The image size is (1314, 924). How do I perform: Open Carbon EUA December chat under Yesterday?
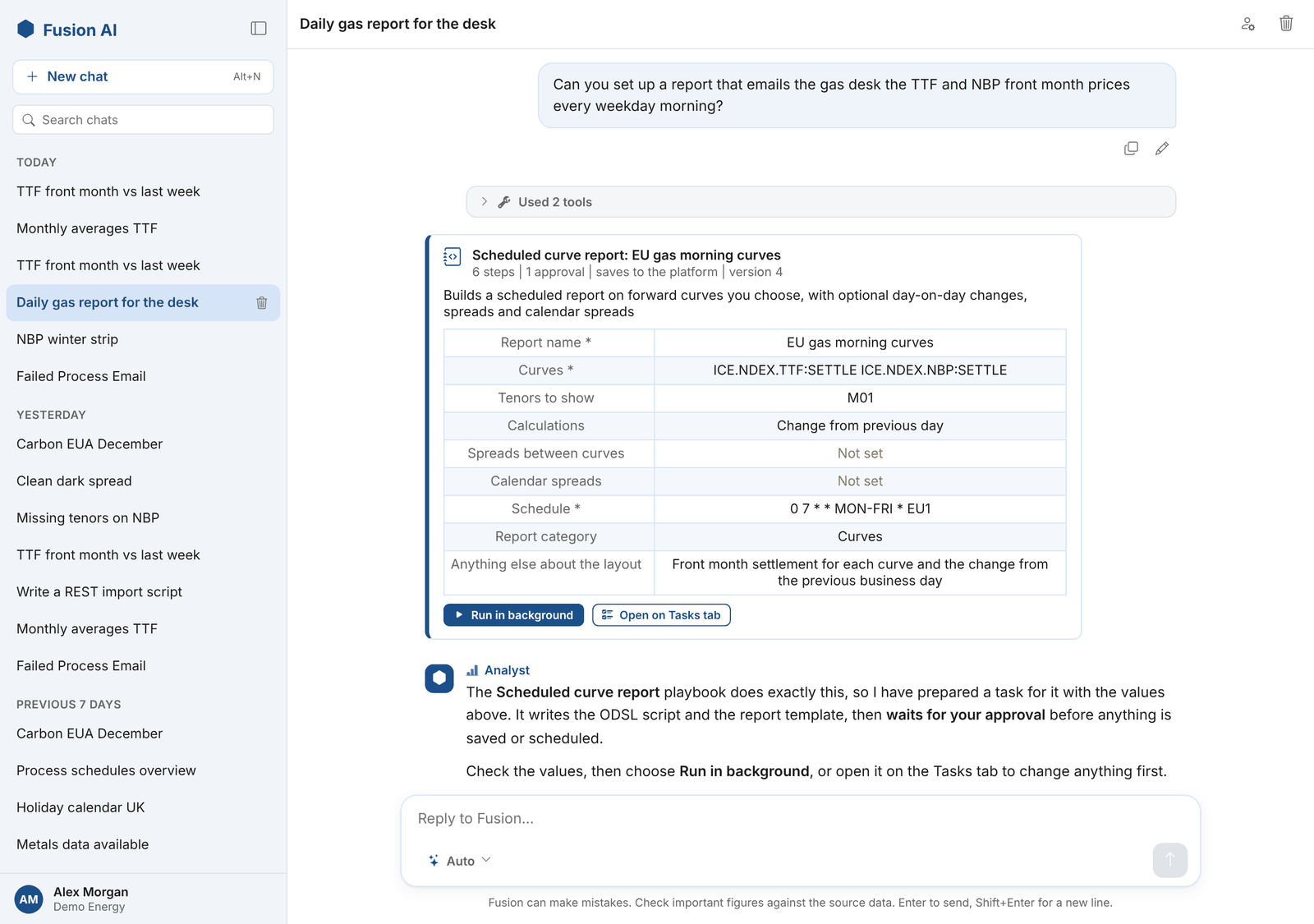pos(143,444)
